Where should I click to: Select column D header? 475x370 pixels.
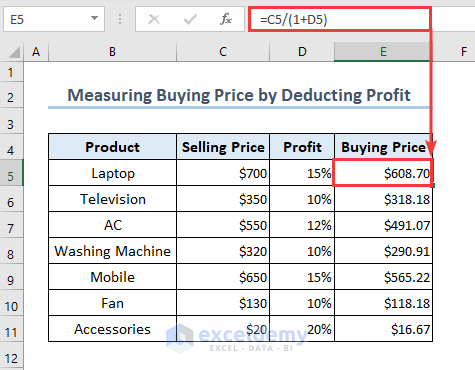click(302, 52)
